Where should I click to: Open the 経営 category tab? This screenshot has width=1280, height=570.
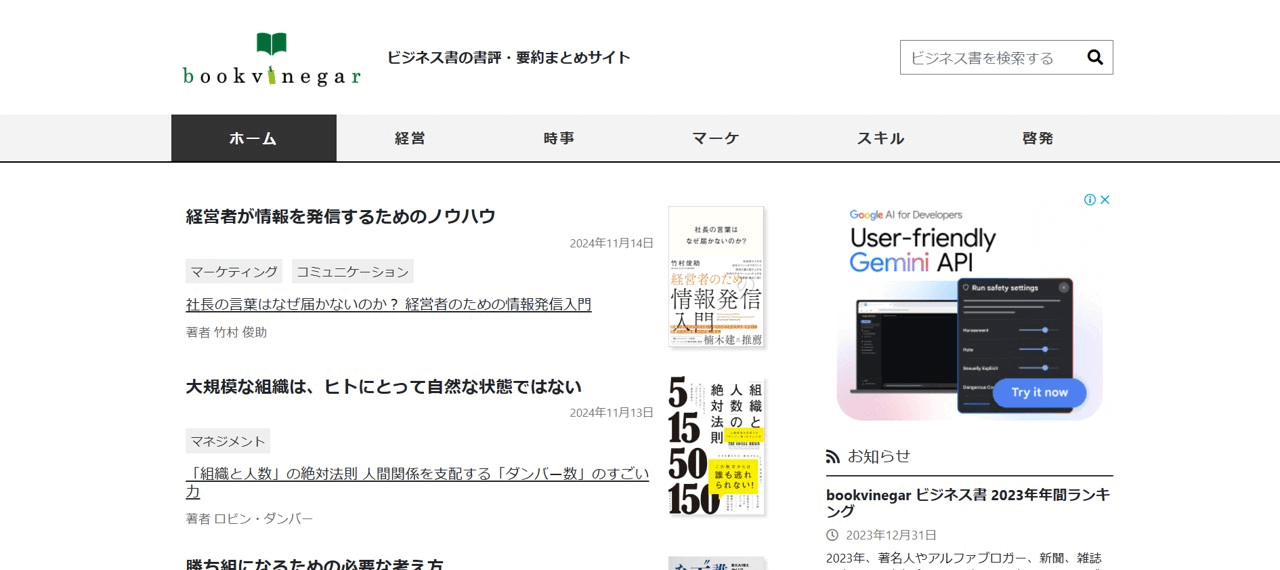click(410, 138)
